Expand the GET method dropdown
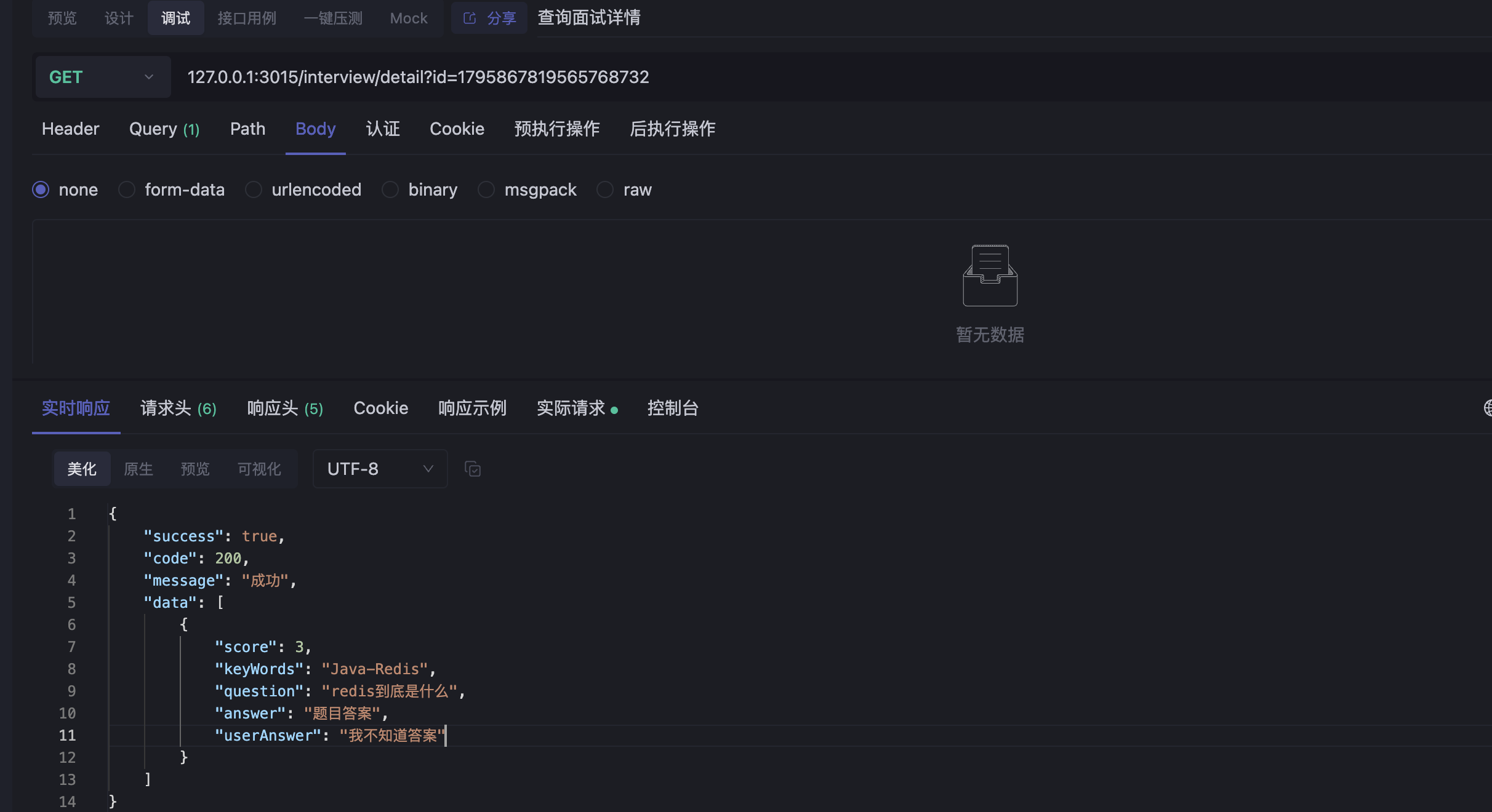This screenshot has height=812, width=1492. point(148,76)
